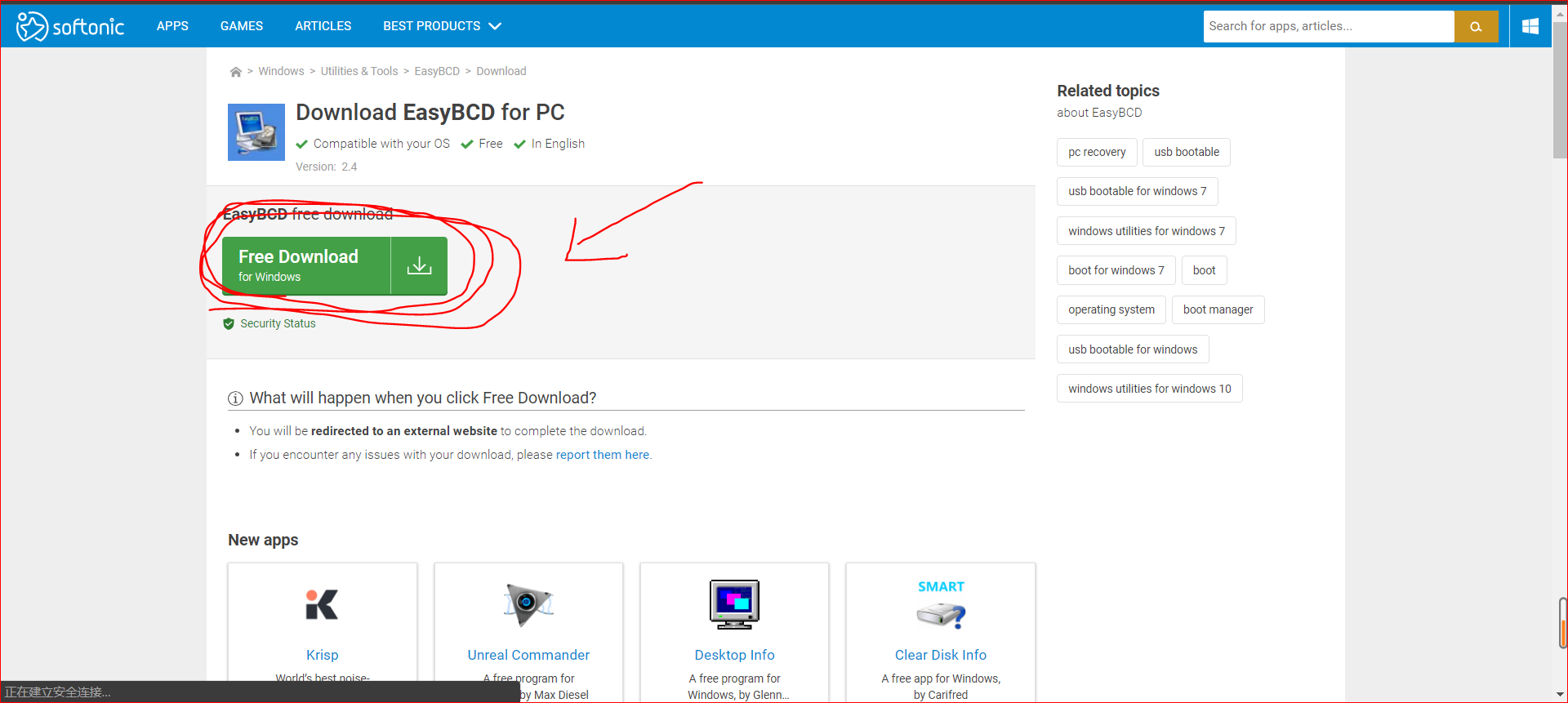Click report them here link
The image size is (1568, 703).
[603, 455]
